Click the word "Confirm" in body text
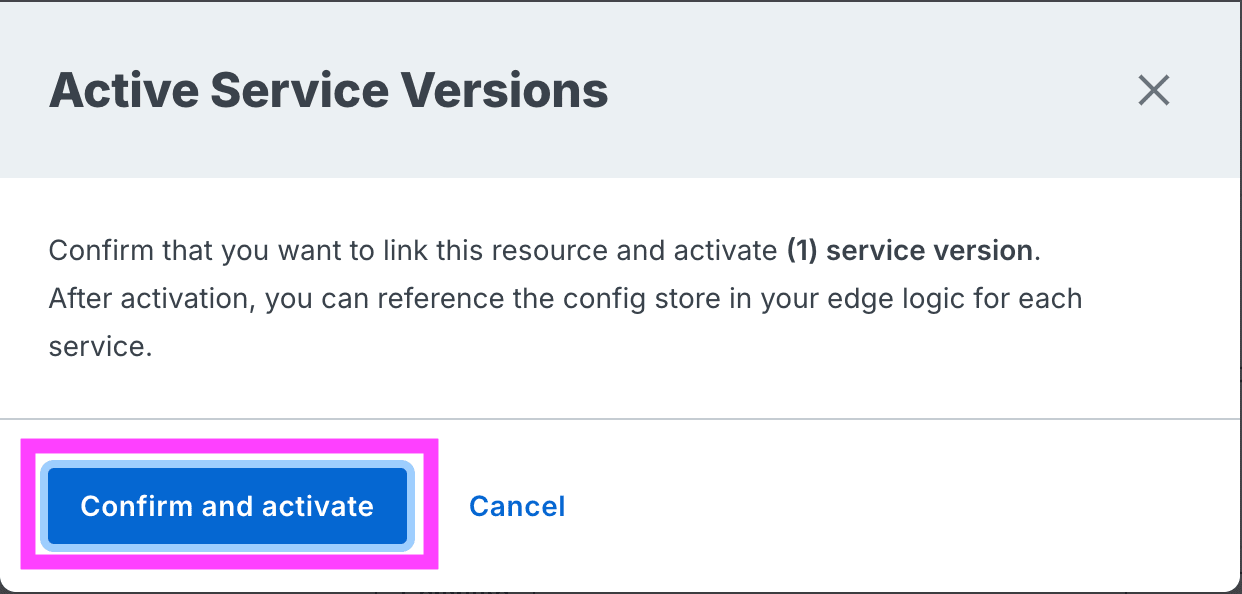1242x594 pixels. [94, 250]
